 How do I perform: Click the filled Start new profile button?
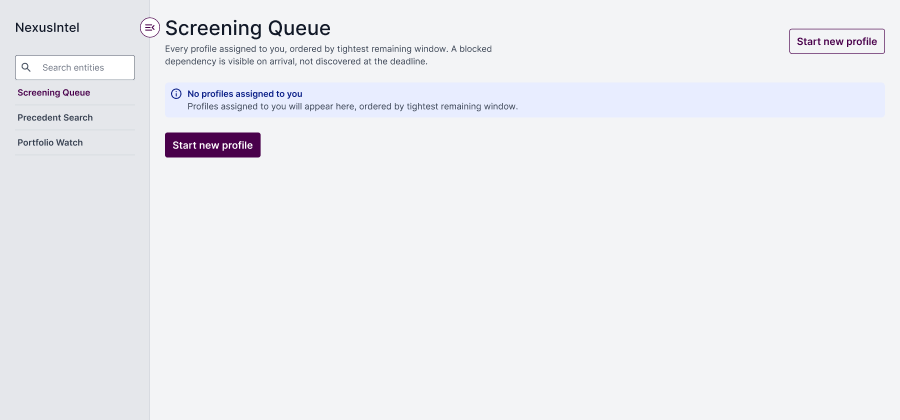pyautogui.click(x=213, y=145)
